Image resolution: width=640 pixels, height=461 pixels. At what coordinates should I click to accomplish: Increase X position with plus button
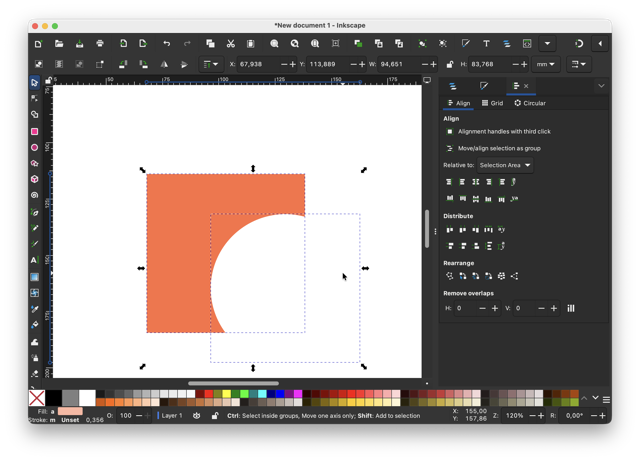pos(292,64)
